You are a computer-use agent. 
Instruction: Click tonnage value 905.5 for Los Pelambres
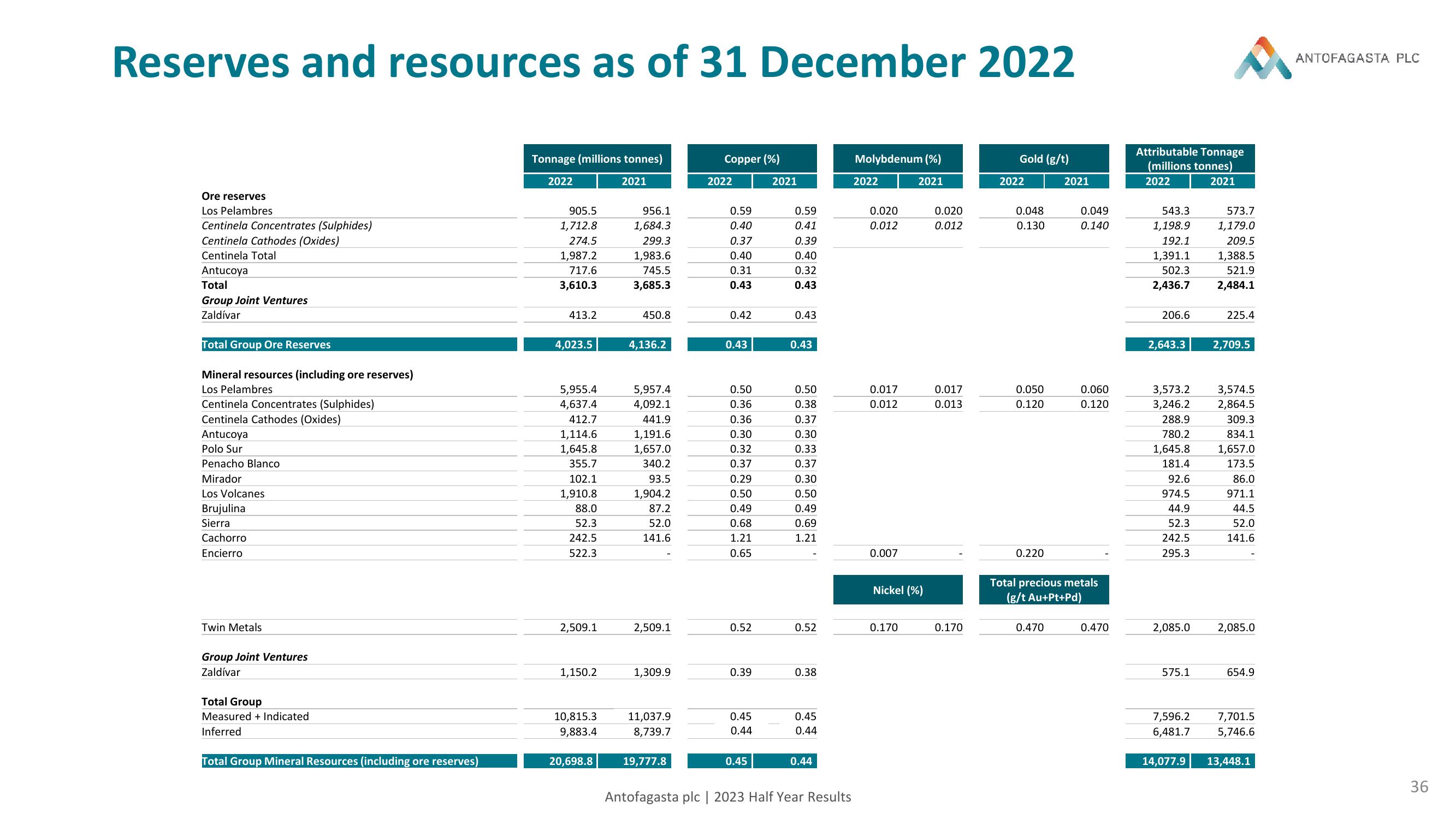click(582, 211)
